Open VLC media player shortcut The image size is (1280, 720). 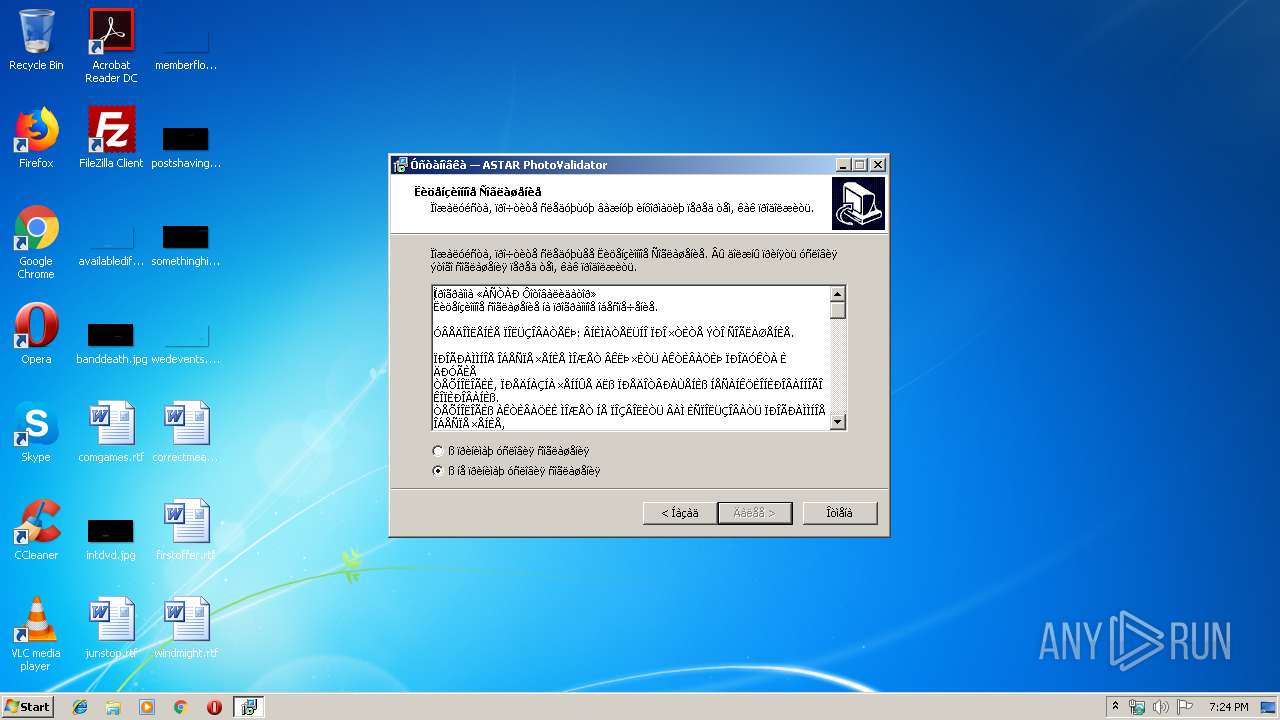(36, 634)
